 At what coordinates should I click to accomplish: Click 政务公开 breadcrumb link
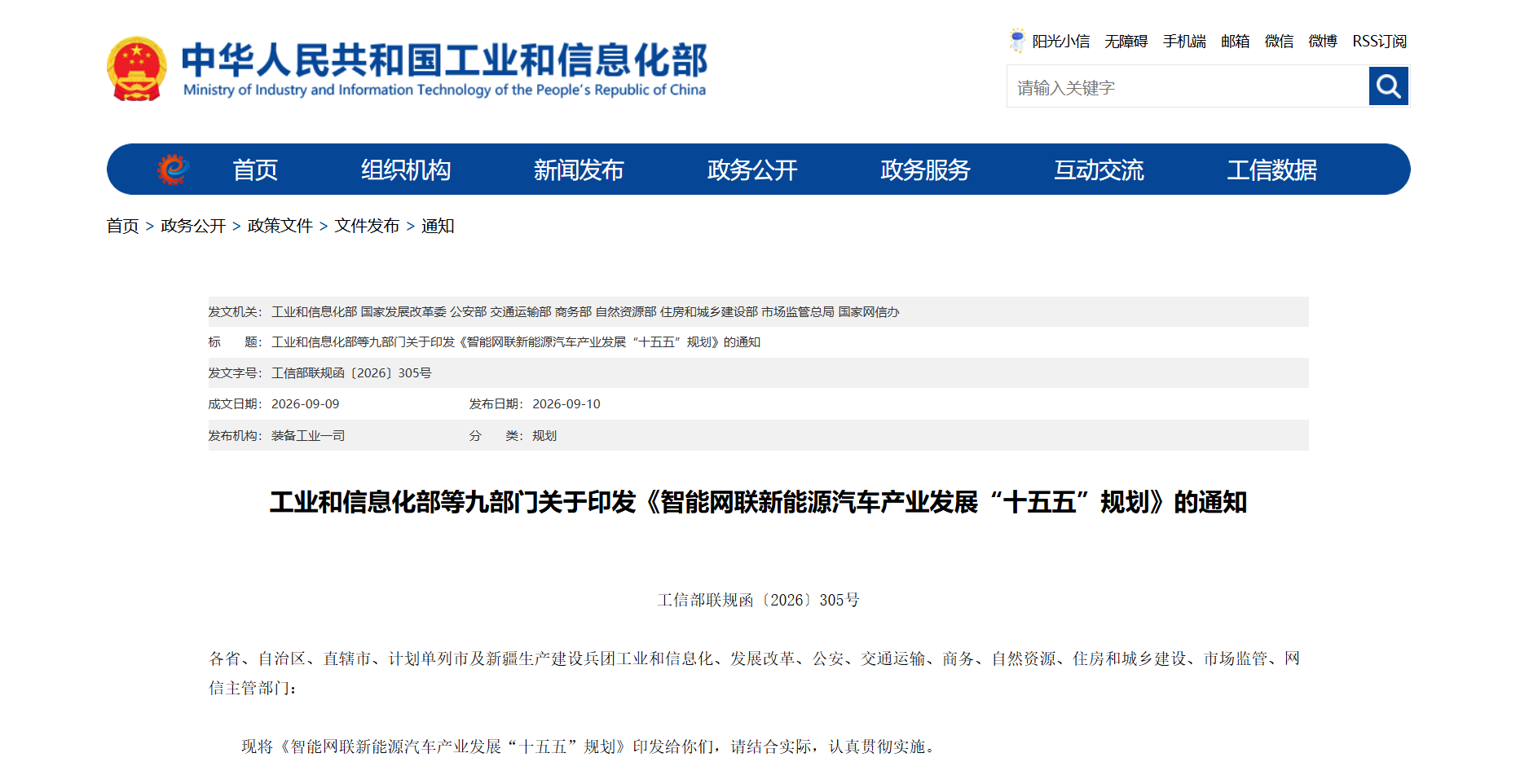[x=193, y=226]
